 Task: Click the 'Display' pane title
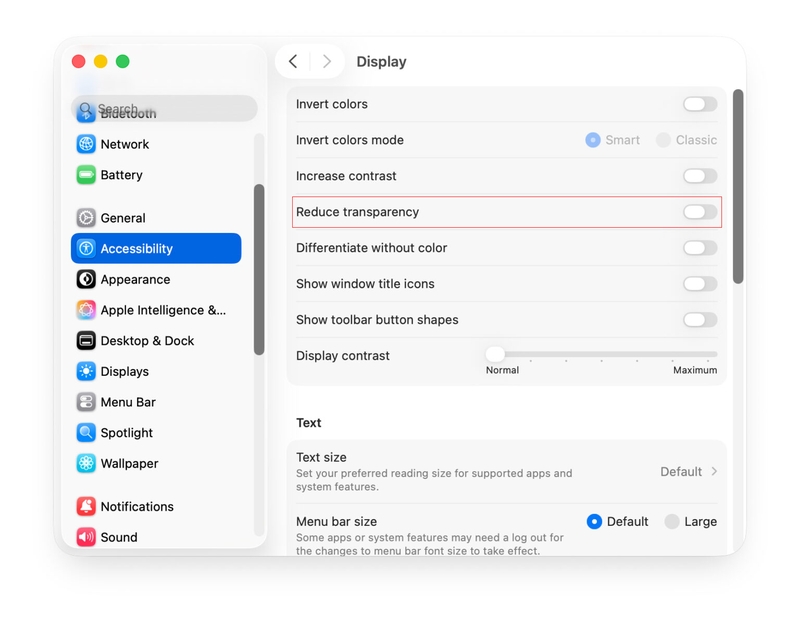[x=381, y=62]
